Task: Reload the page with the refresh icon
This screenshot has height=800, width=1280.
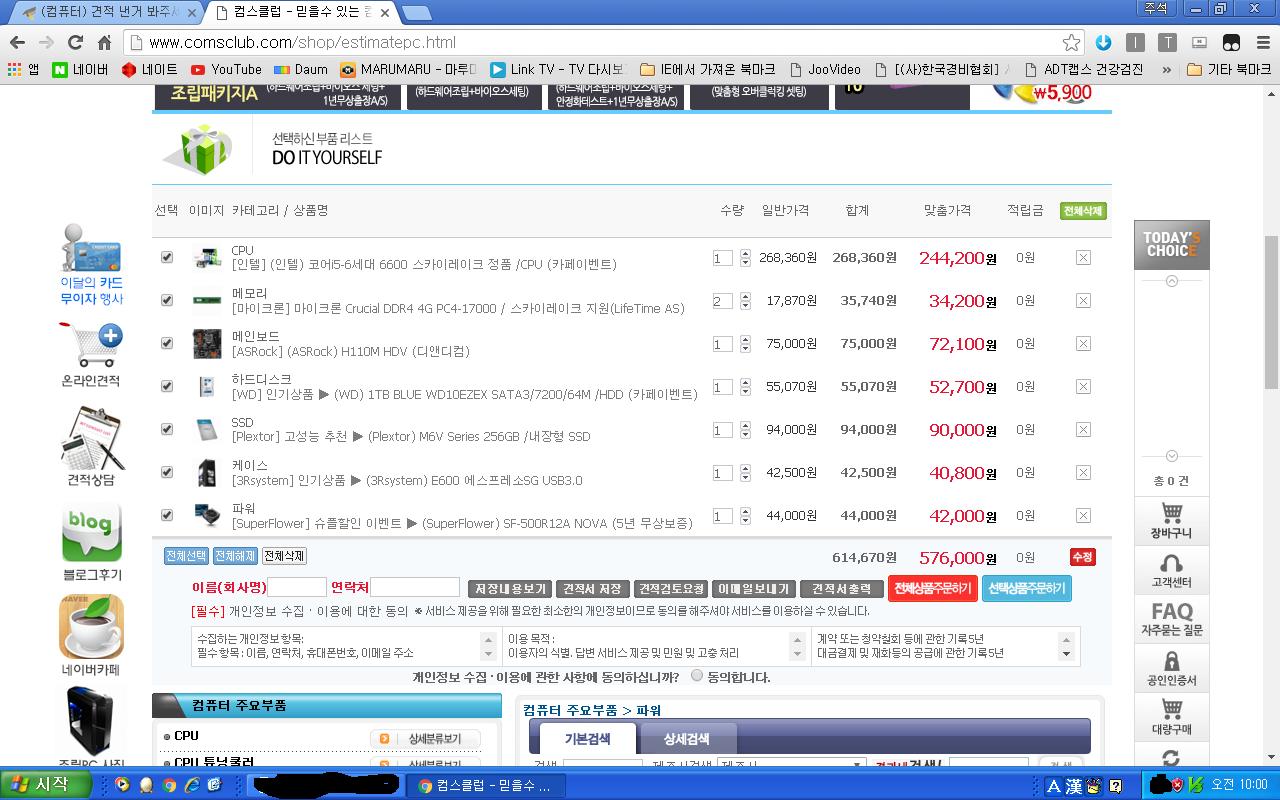Action: click(x=75, y=42)
